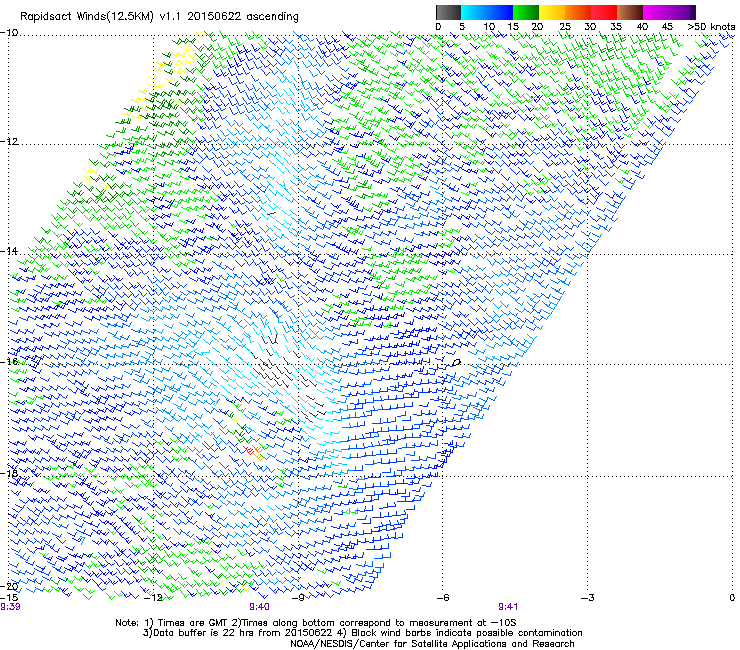This screenshot has width=740, height=650.
Task: Click the NOAA/NESDIS credit line
Action: pos(432,644)
